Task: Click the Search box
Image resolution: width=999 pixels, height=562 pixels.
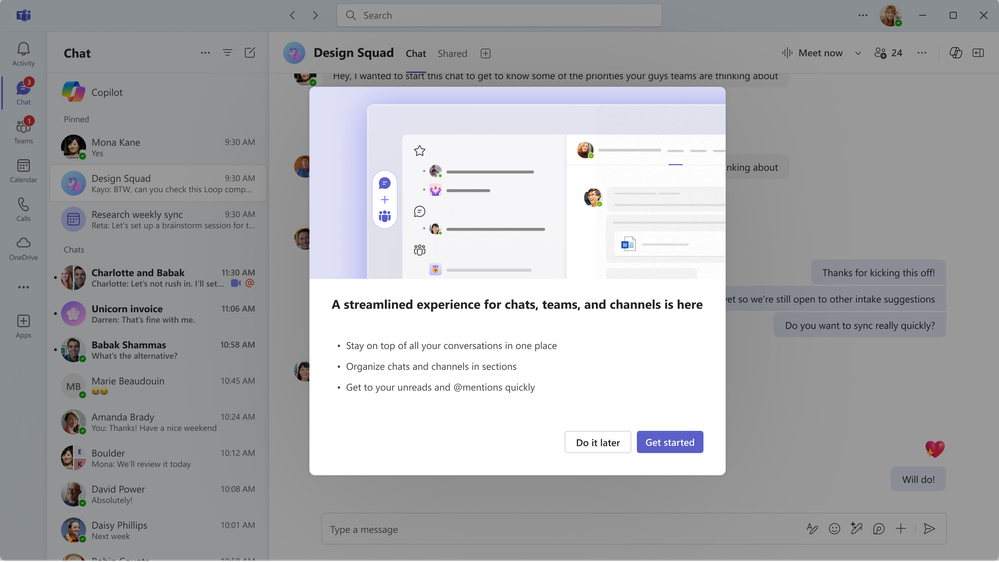Action: pyautogui.click(x=499, y=15)
